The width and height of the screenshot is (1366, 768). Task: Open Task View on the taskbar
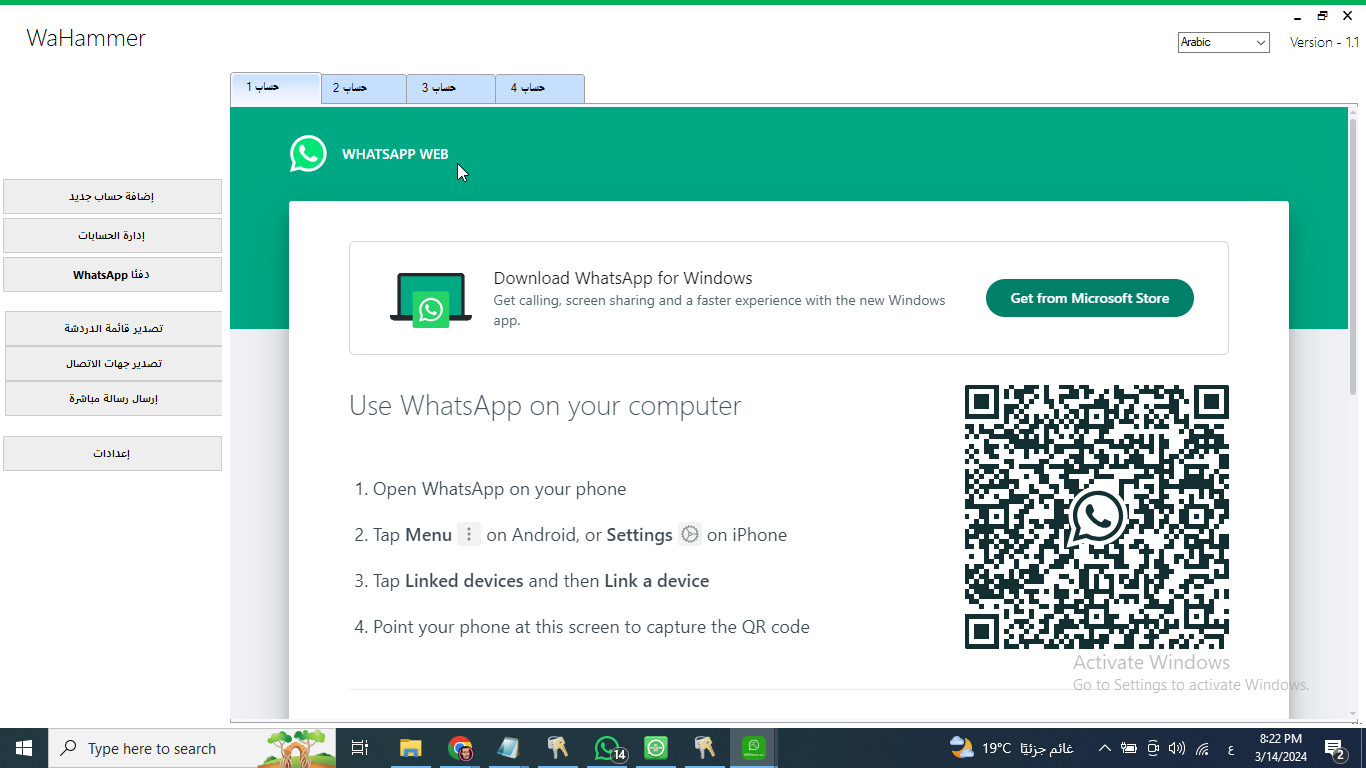tap(360, 748)
